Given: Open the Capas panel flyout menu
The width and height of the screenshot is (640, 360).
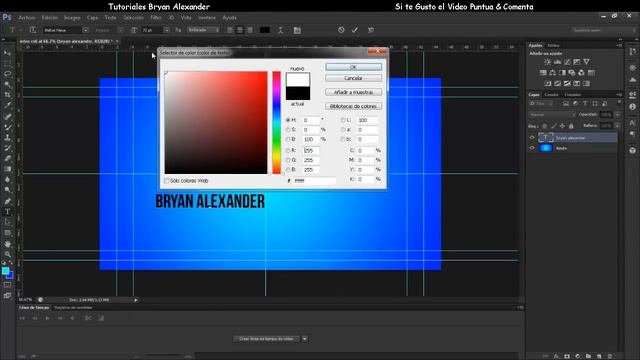Looking at the screenshot, I should coord(619,94).
